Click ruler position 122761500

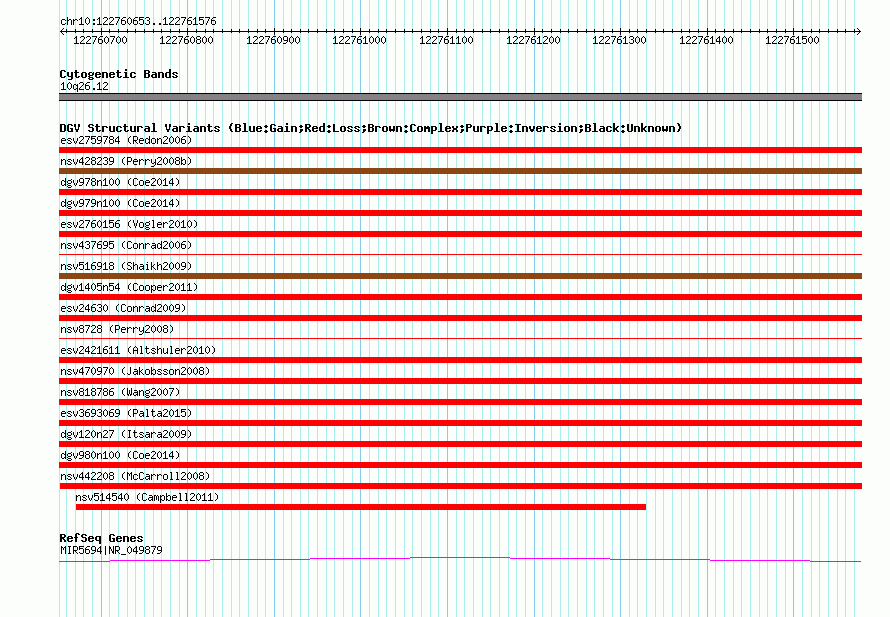point(792,40)
